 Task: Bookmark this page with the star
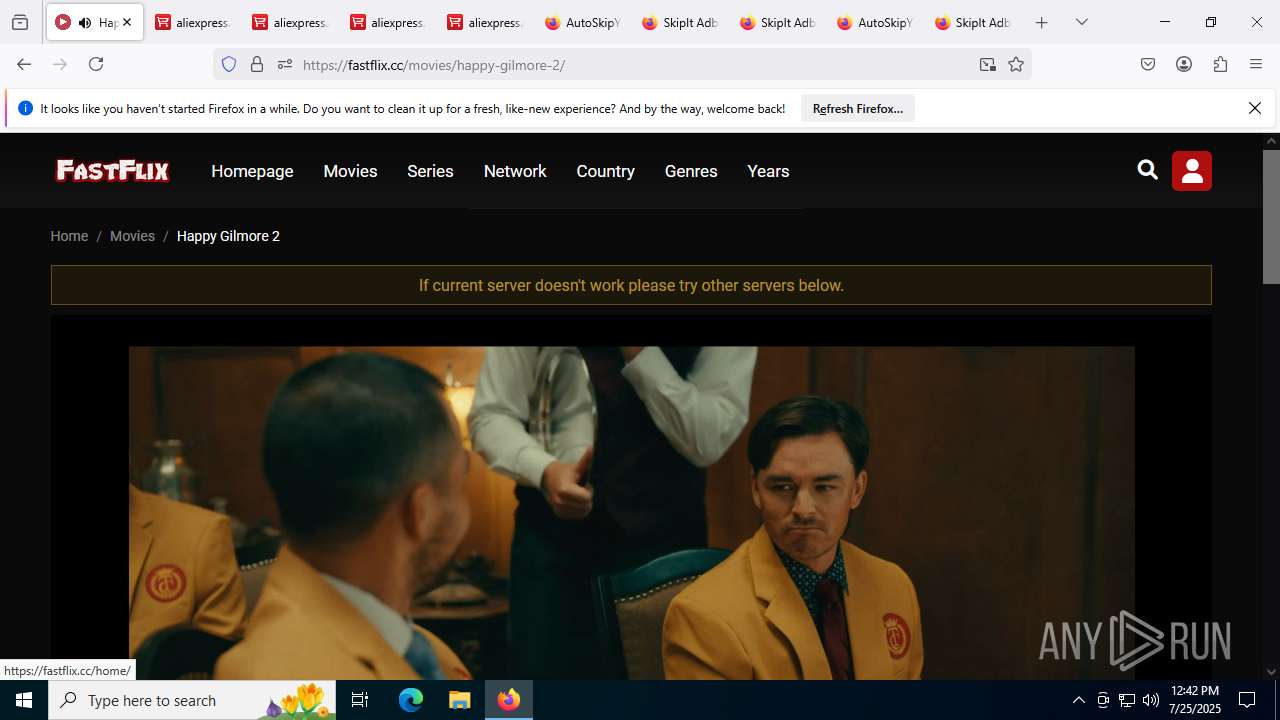coord(1016,64)
